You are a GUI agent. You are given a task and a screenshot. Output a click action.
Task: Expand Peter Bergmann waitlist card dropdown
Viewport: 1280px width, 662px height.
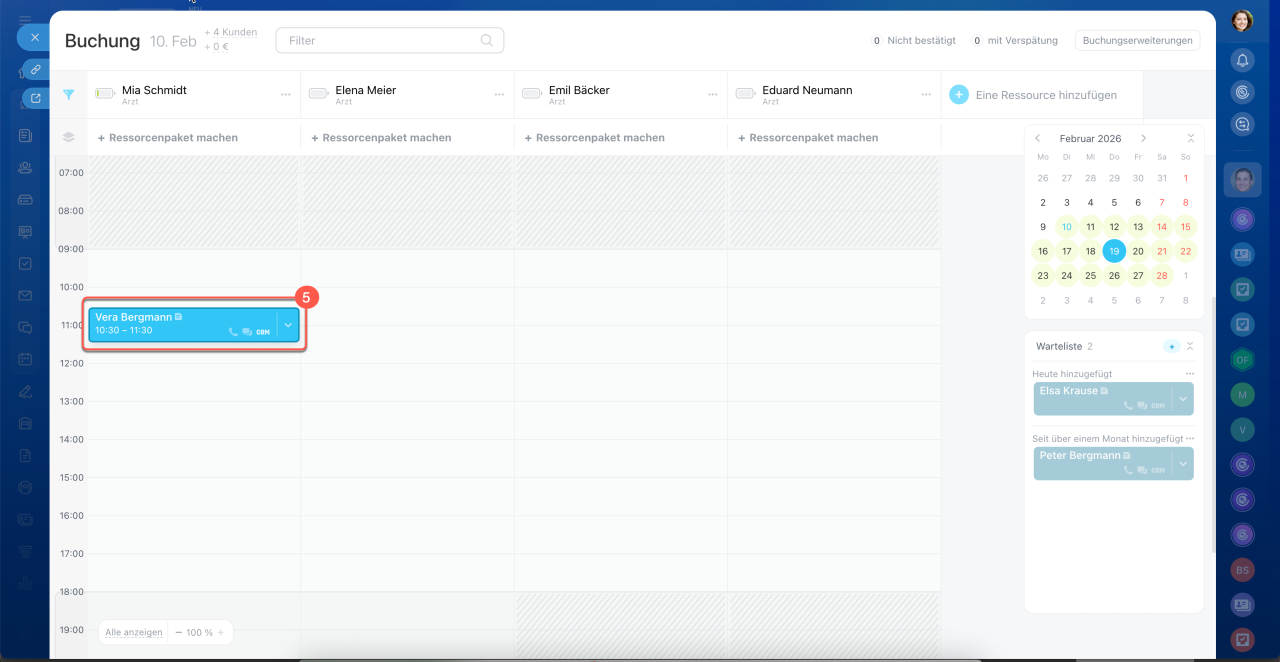point(1183,463)
